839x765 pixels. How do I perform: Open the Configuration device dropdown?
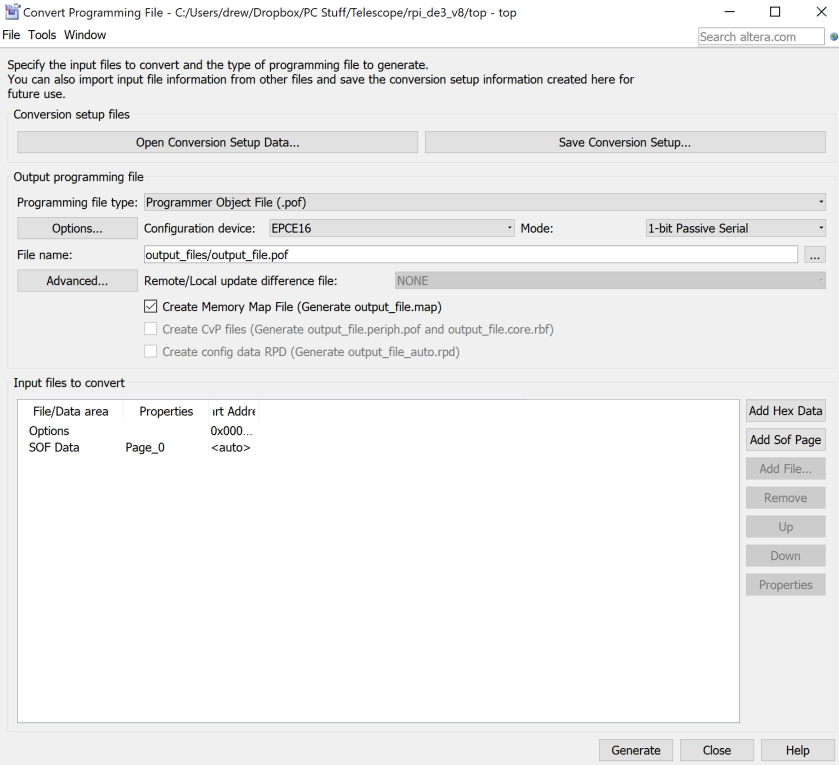[392, 228]
